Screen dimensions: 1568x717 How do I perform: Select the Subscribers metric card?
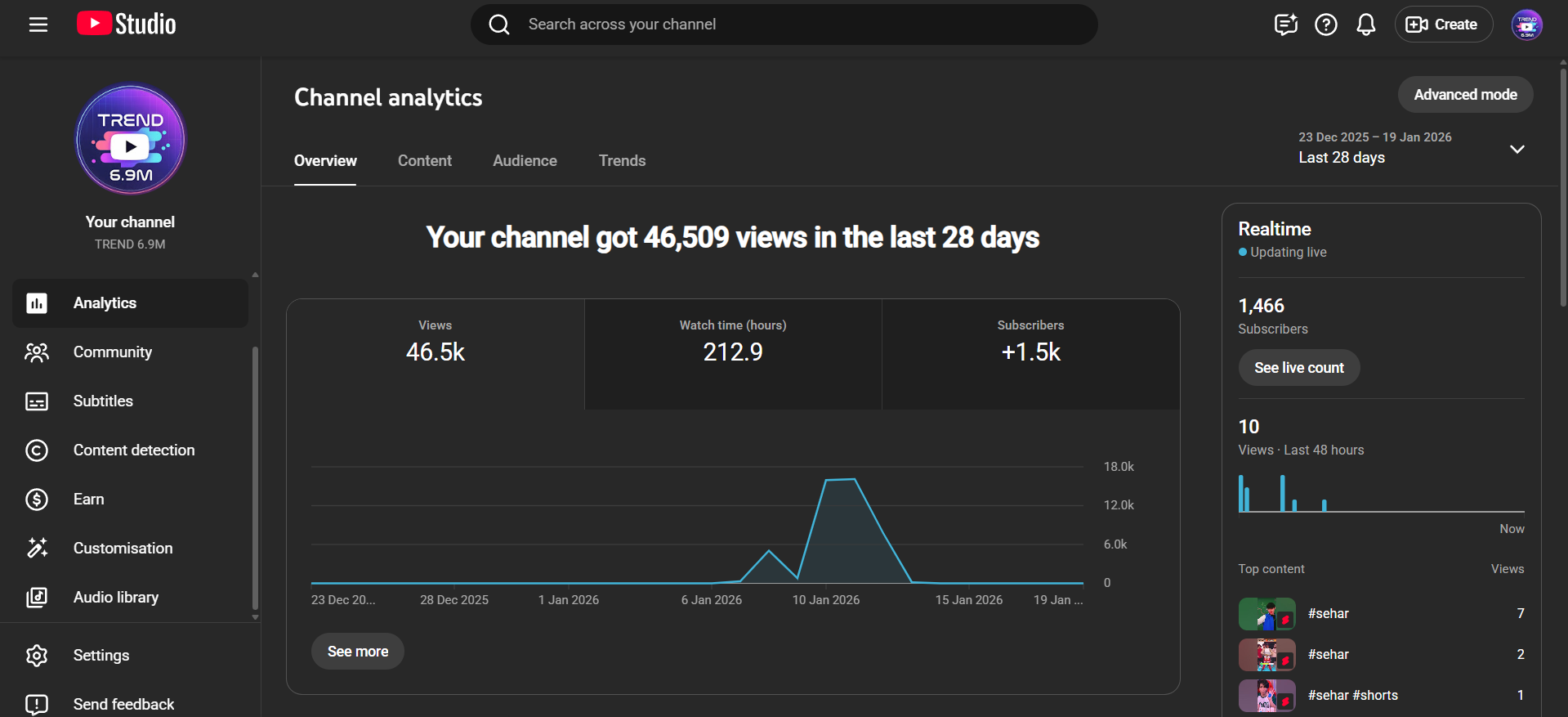click(x=1030, y=353)
